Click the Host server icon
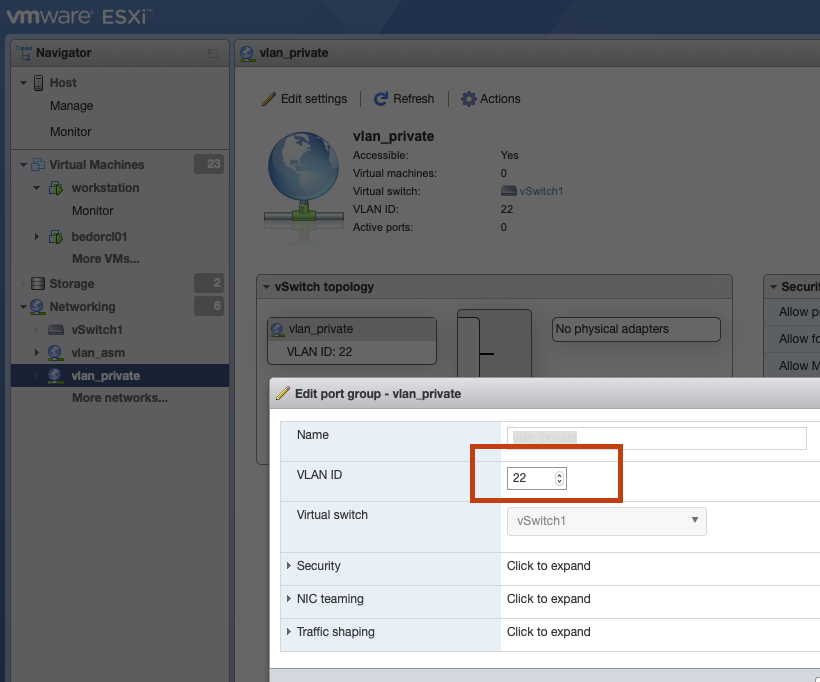The image size is (820, 682). click(38, 83)
